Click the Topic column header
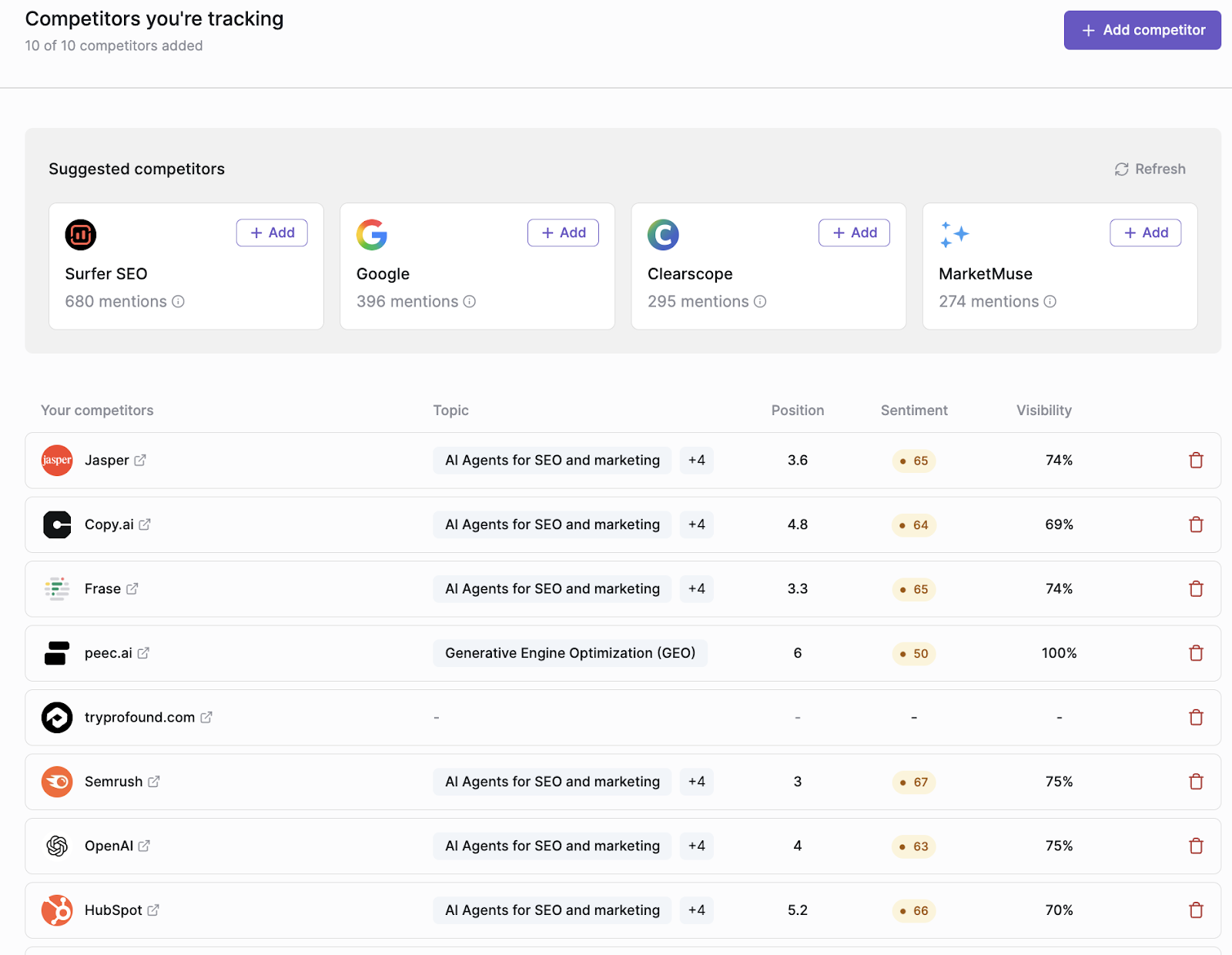This screenshot has height=955, width=1232. point(451,410)
